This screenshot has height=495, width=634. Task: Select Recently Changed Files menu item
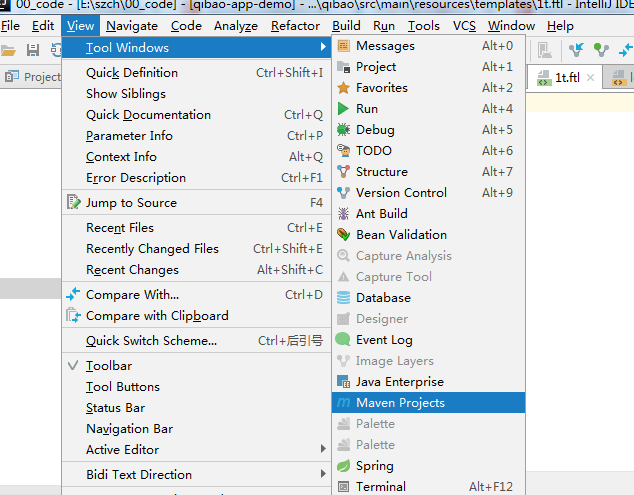tap(197, 249)
